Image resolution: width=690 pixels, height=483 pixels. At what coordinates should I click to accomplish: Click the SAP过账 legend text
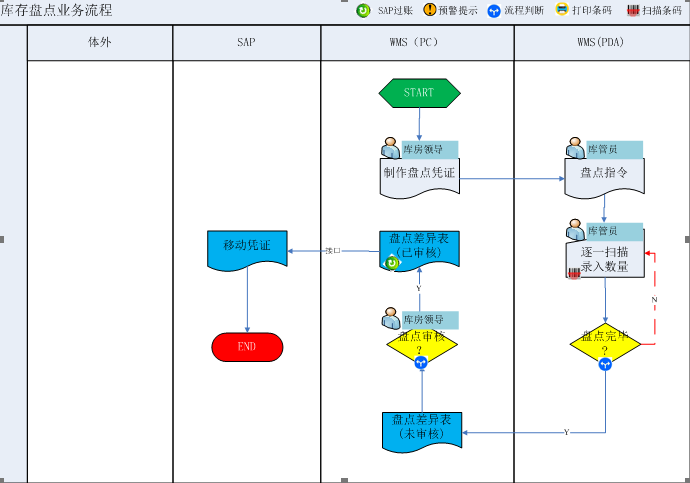[x=396, y=11]
